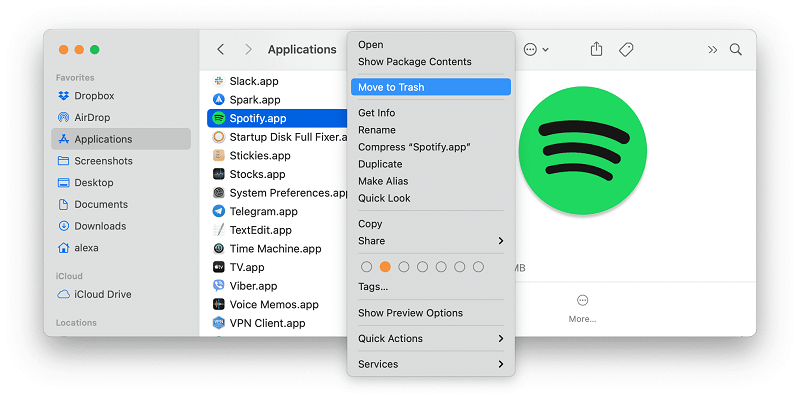The height and width of the screenshot is (394, 800).
Task: Choose Show Package Contents
Action: (x=431, y=62)
